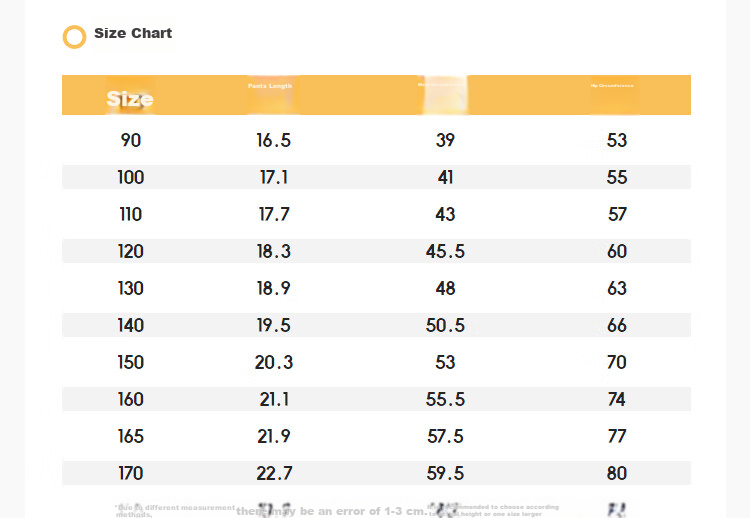This screenshot has height=518, width=750.
Task: Select the pants length value 21.1
Action: 274,399
